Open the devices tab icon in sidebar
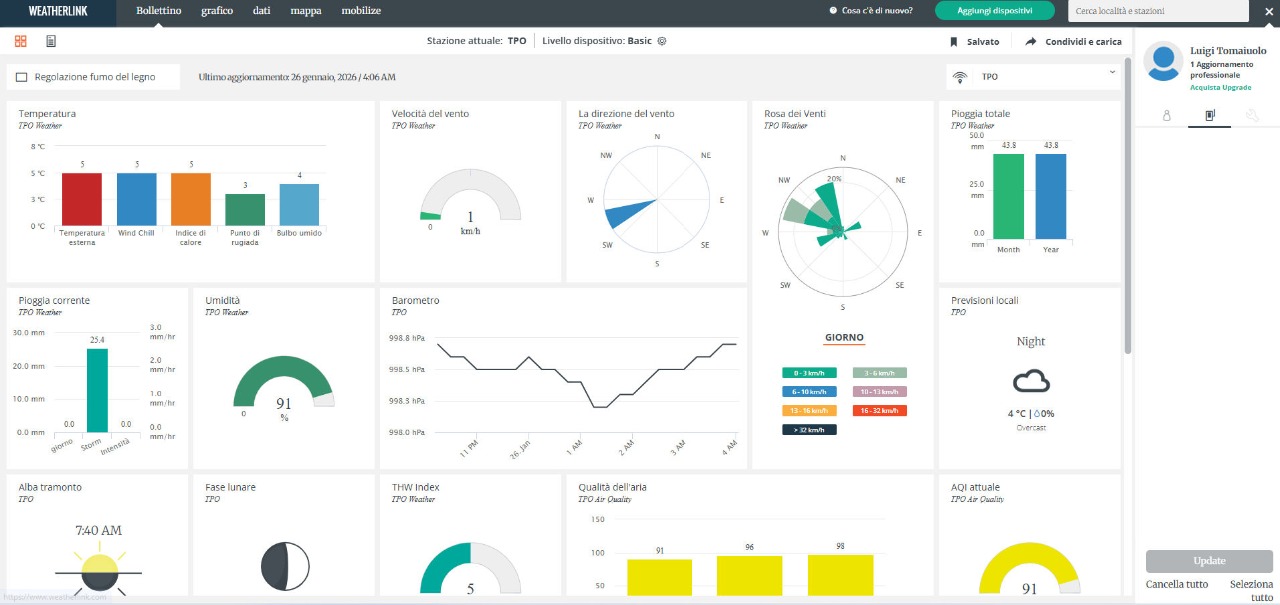This screenshot has width=1280, height=605. coord(1209,115)
